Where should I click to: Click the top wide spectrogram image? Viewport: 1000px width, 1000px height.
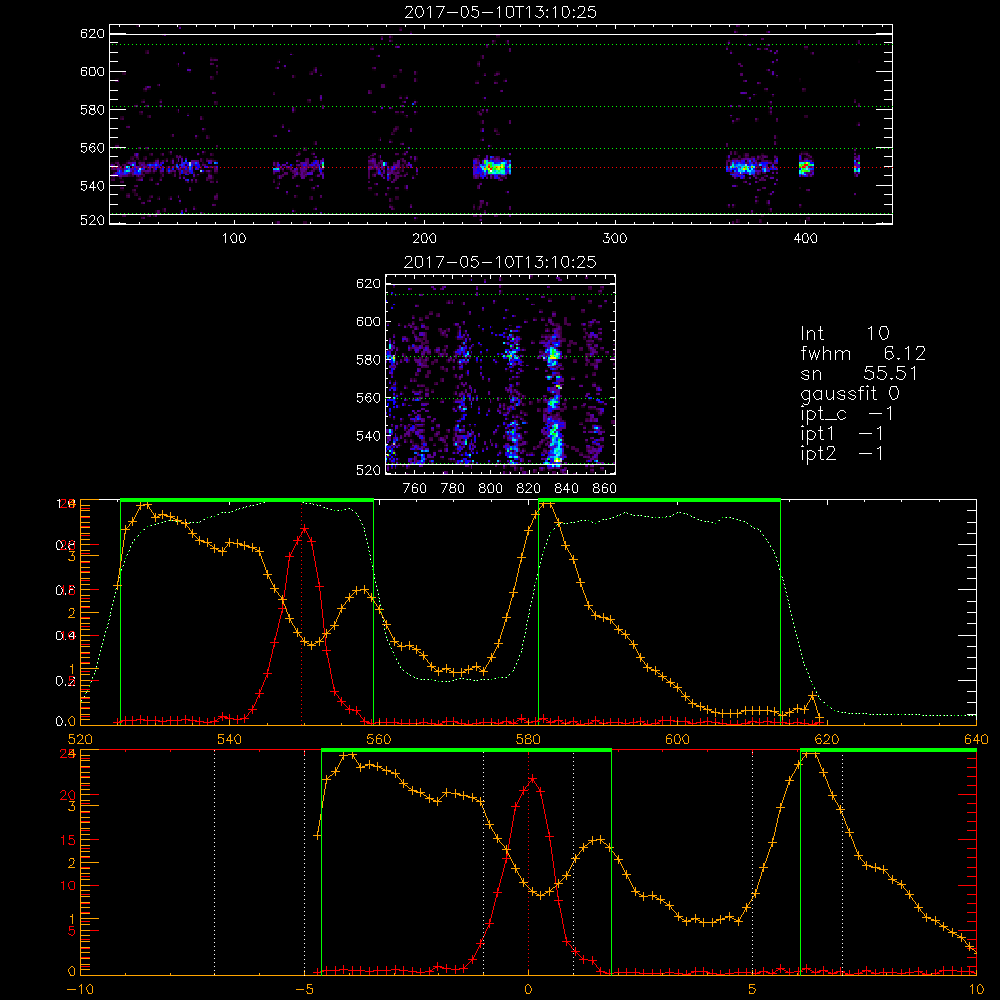pyautogui.click(x=501, y=124)
